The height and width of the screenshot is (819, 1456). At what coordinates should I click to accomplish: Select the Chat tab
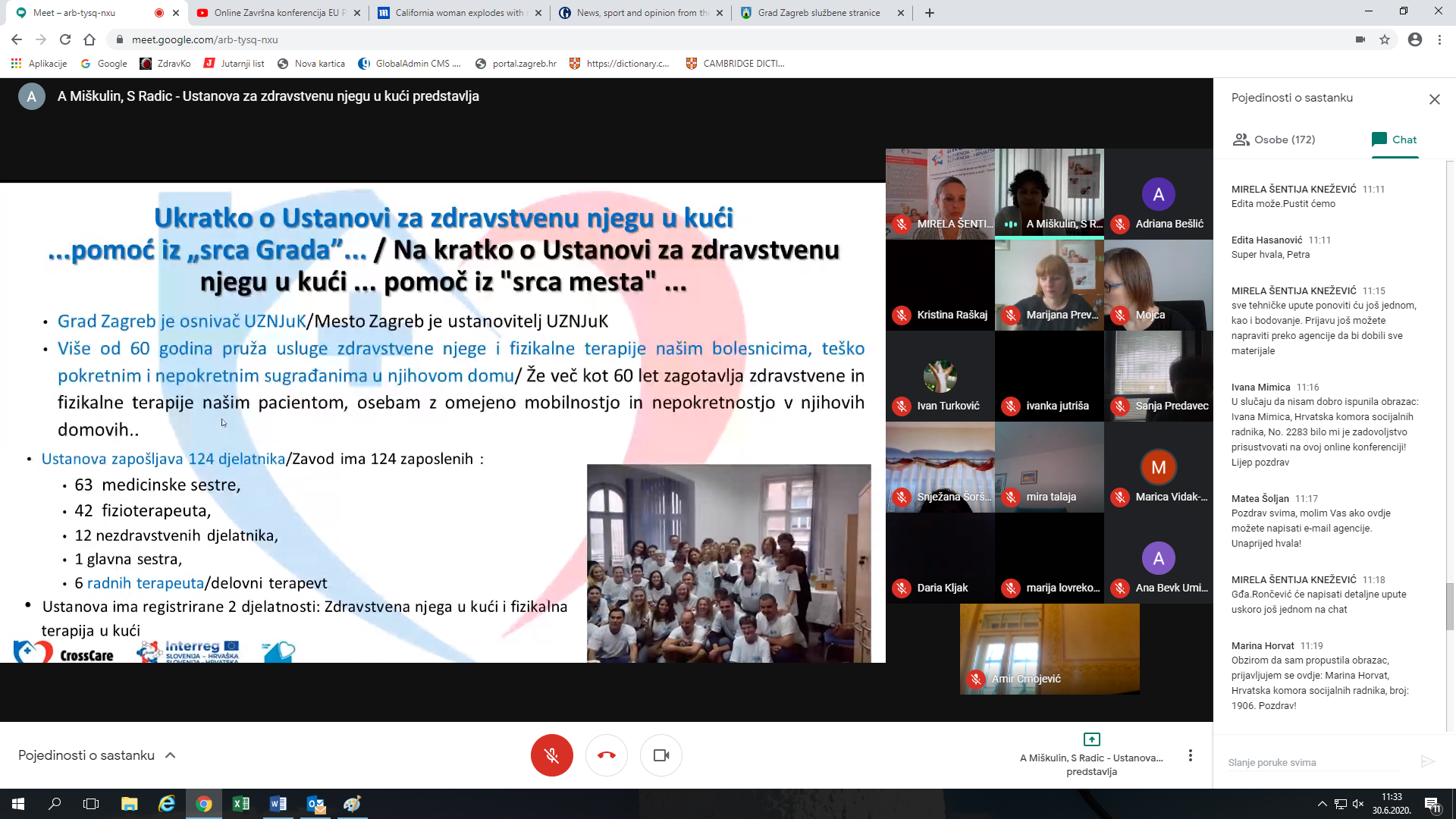(1394, 140)
